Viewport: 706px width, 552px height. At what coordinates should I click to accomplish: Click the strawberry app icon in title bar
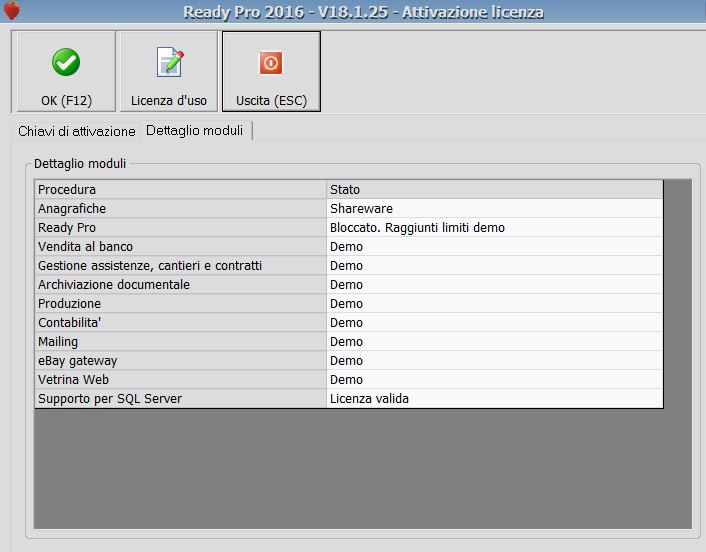(11, 10)
